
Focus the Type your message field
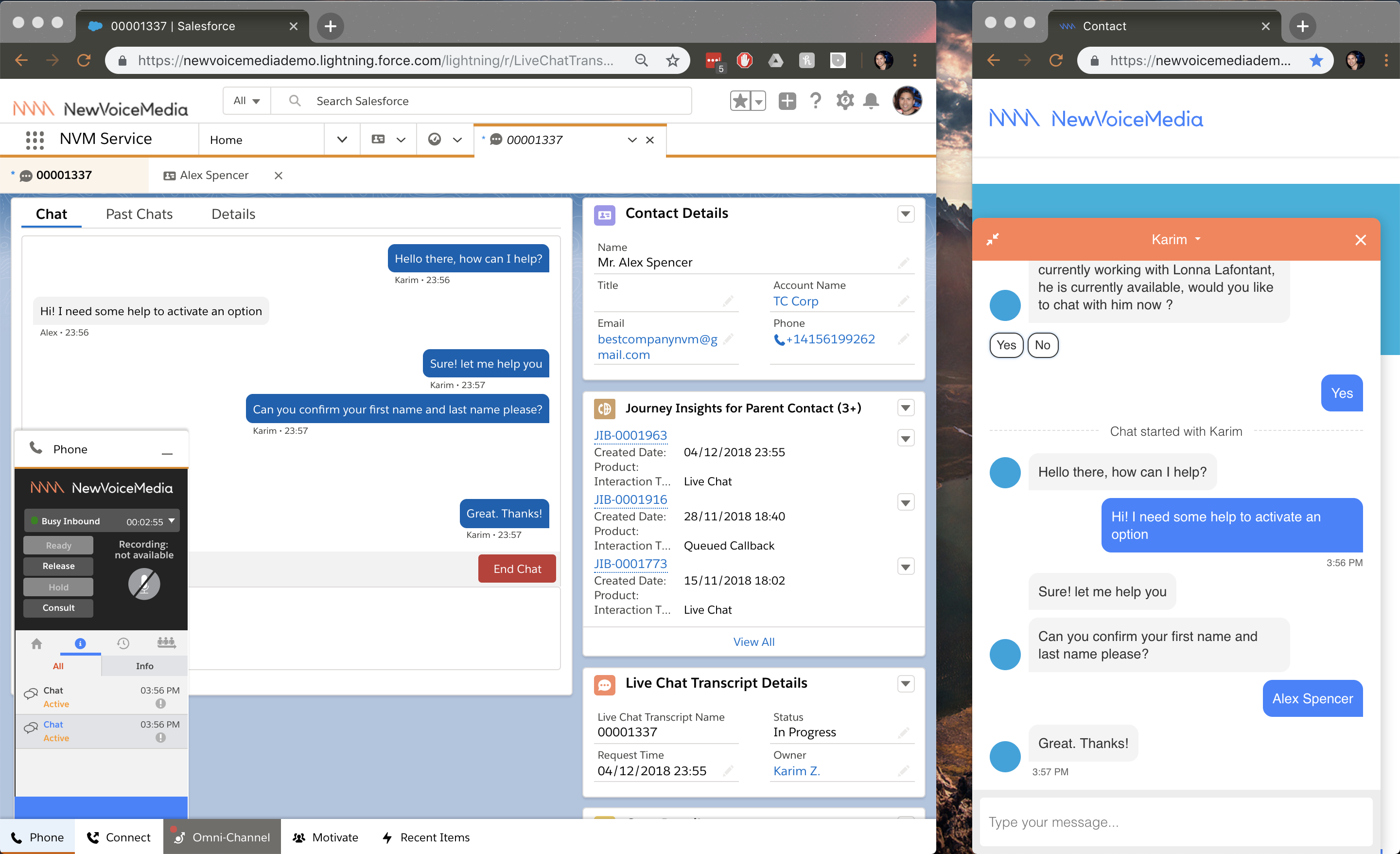click(1175, 821)
